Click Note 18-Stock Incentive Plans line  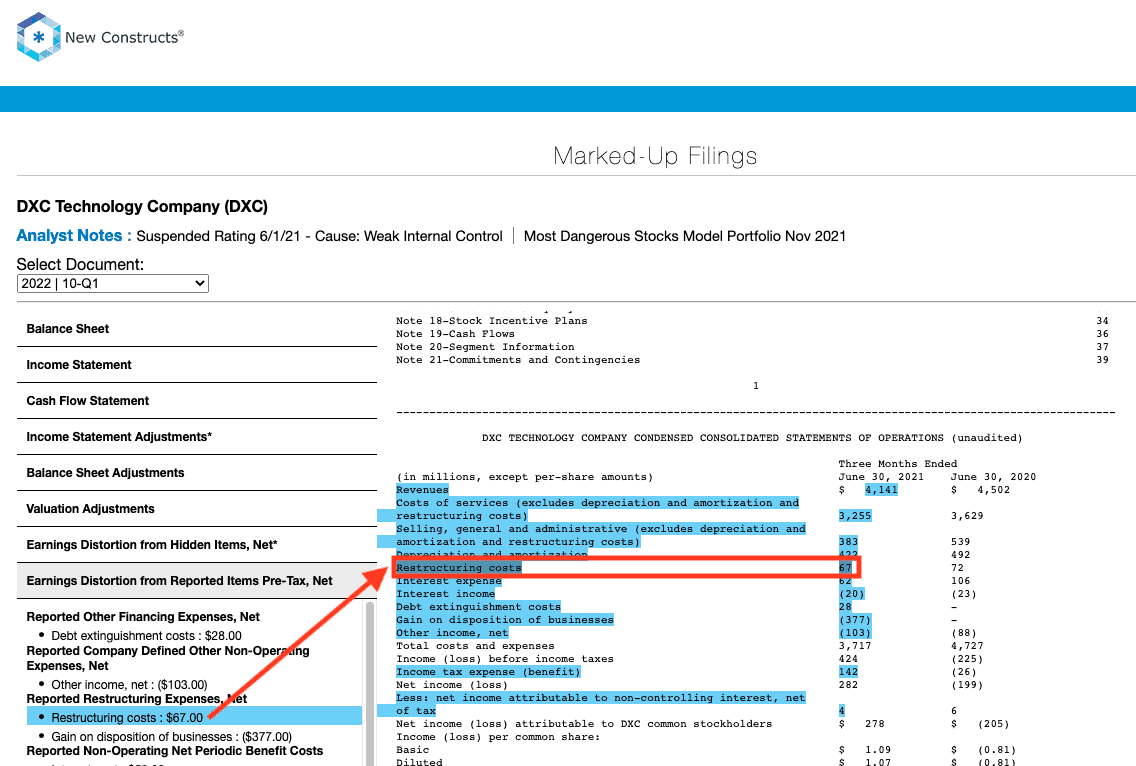click(492, 321)
